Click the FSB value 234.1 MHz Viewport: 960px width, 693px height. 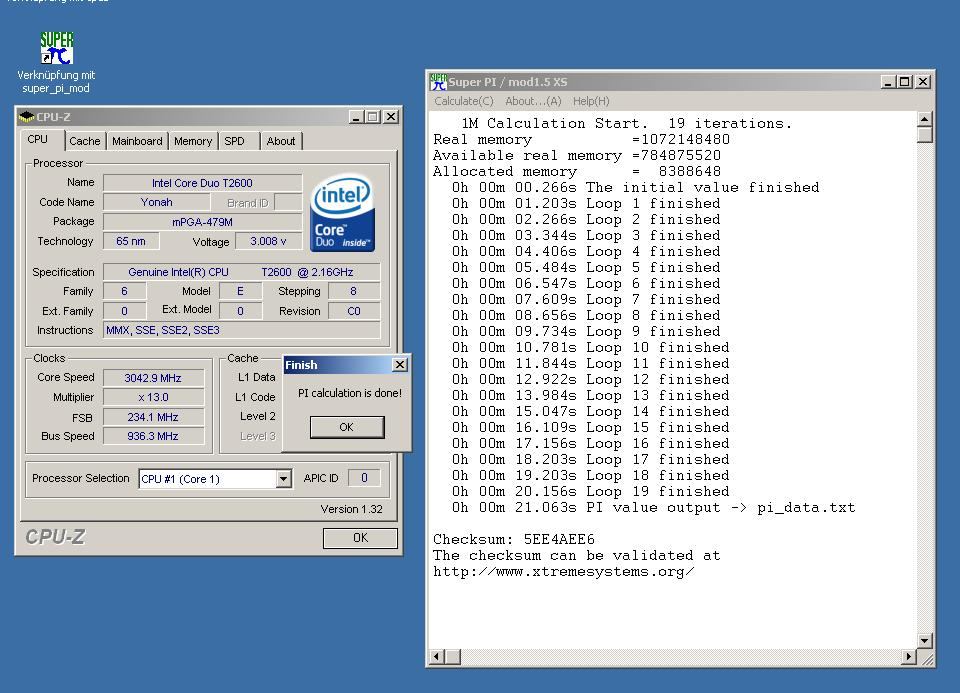point(153,417)
